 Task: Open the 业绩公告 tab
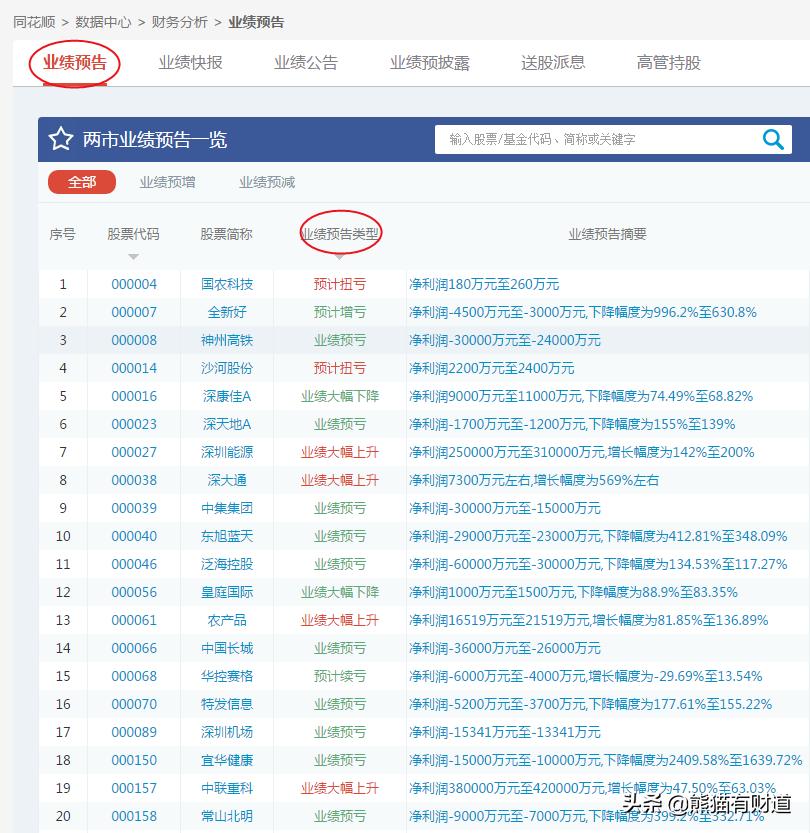(306, 61)
